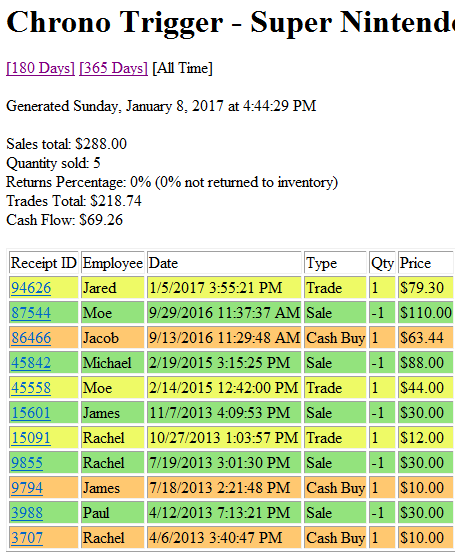Screen dimensions: 455x552
Task: Select the $110.00 price cell
Action: [x=425, y=313]
